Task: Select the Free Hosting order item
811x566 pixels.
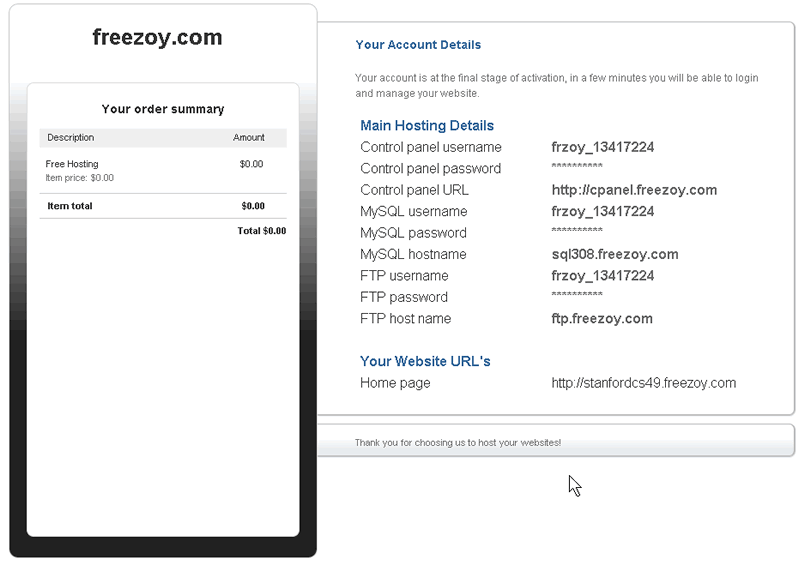Action: coord(72,164)
